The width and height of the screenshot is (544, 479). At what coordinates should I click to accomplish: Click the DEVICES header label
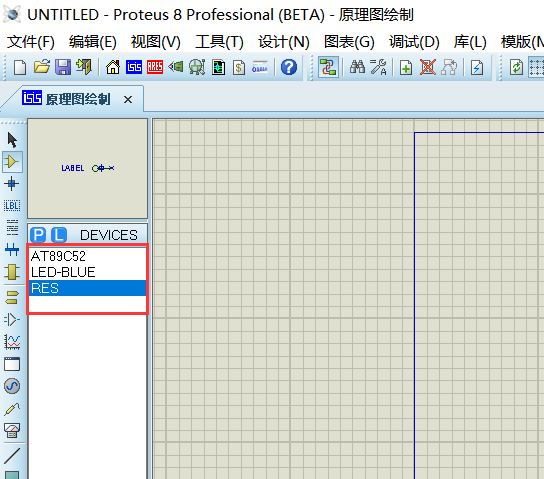[x=109, y=235]
